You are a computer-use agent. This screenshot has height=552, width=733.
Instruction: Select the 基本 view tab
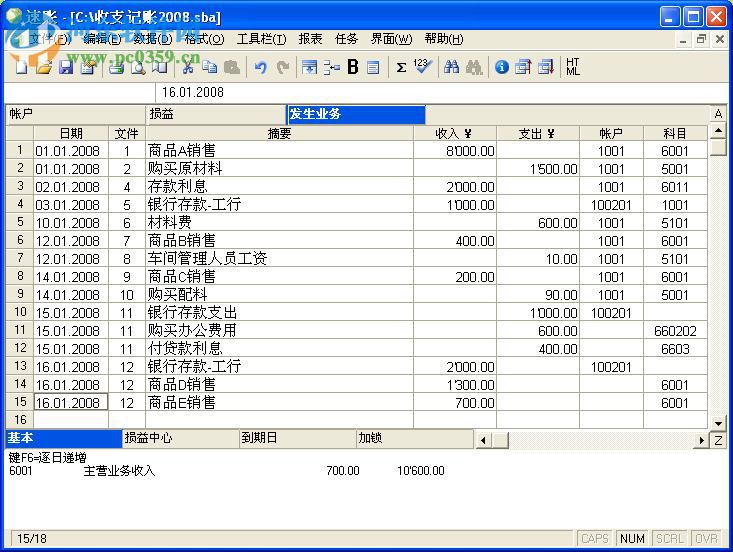coord(64,438)
